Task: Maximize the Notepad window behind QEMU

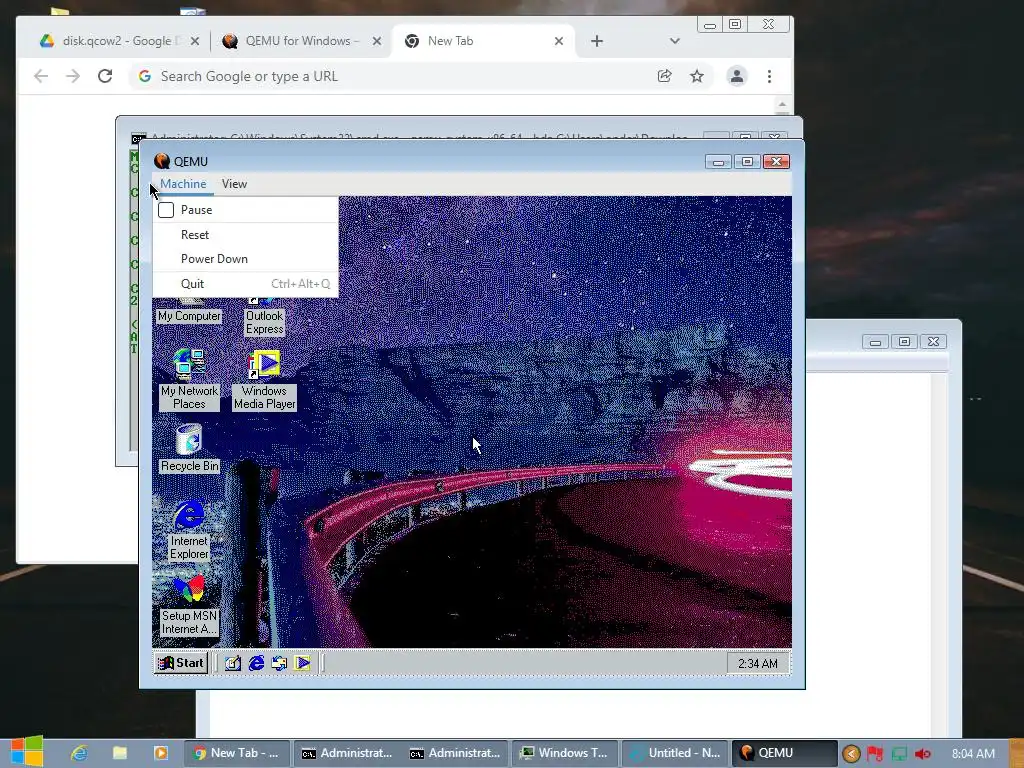Action: 904,342
